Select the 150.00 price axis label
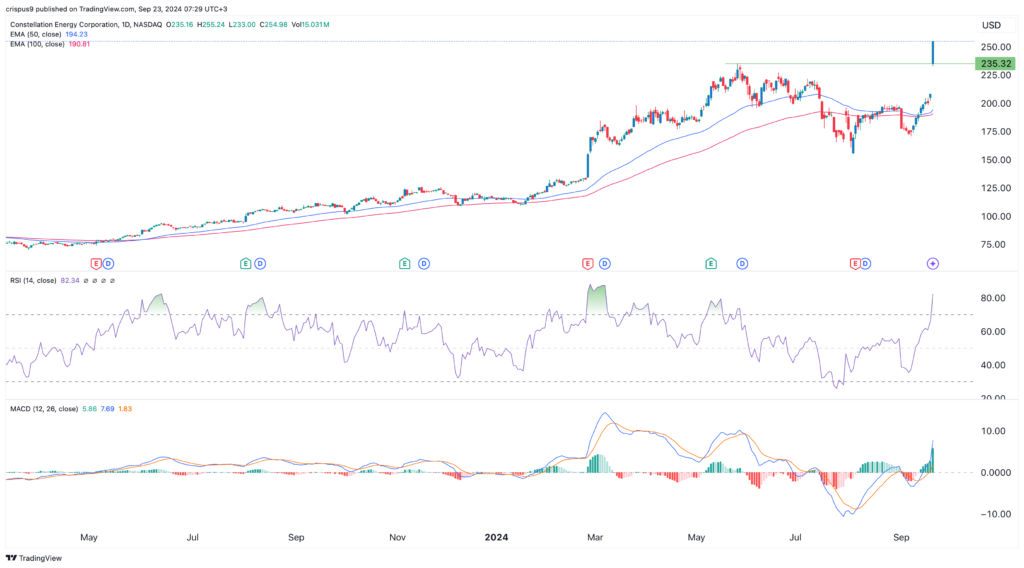This screenshot has height=568, width=1024. coord(995,159)
